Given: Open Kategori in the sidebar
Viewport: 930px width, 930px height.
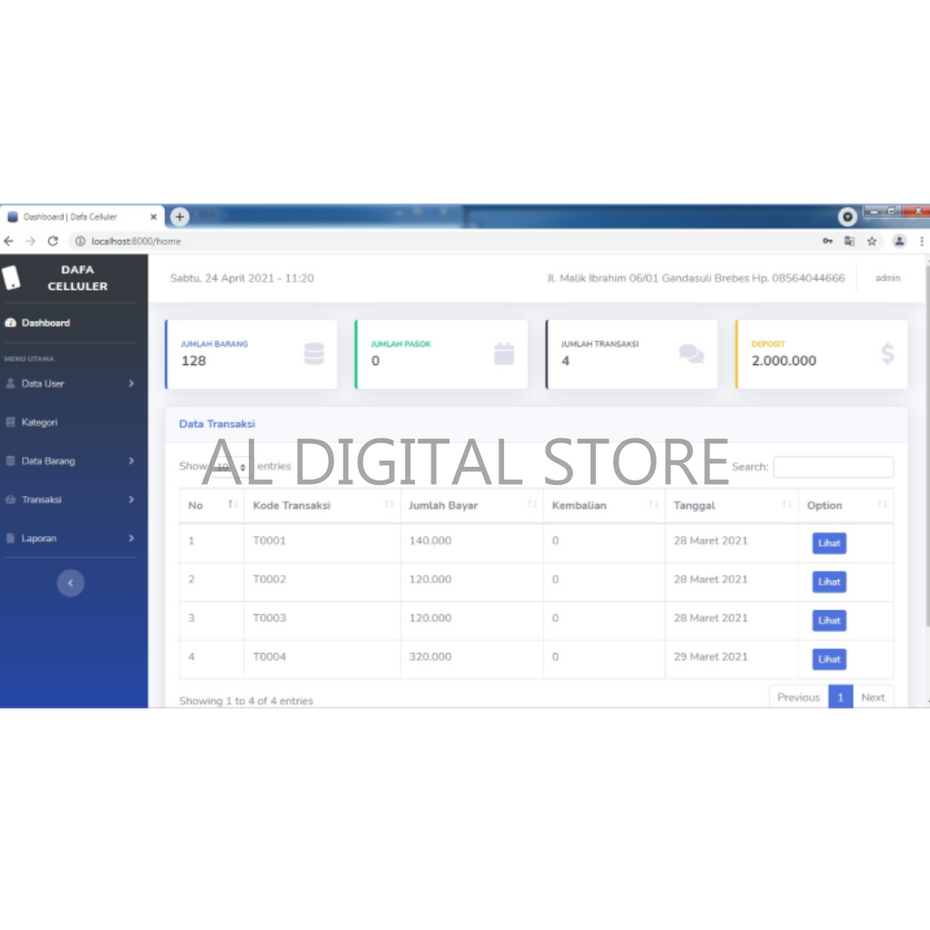Looking at the screenshot, I should (40, 422).
